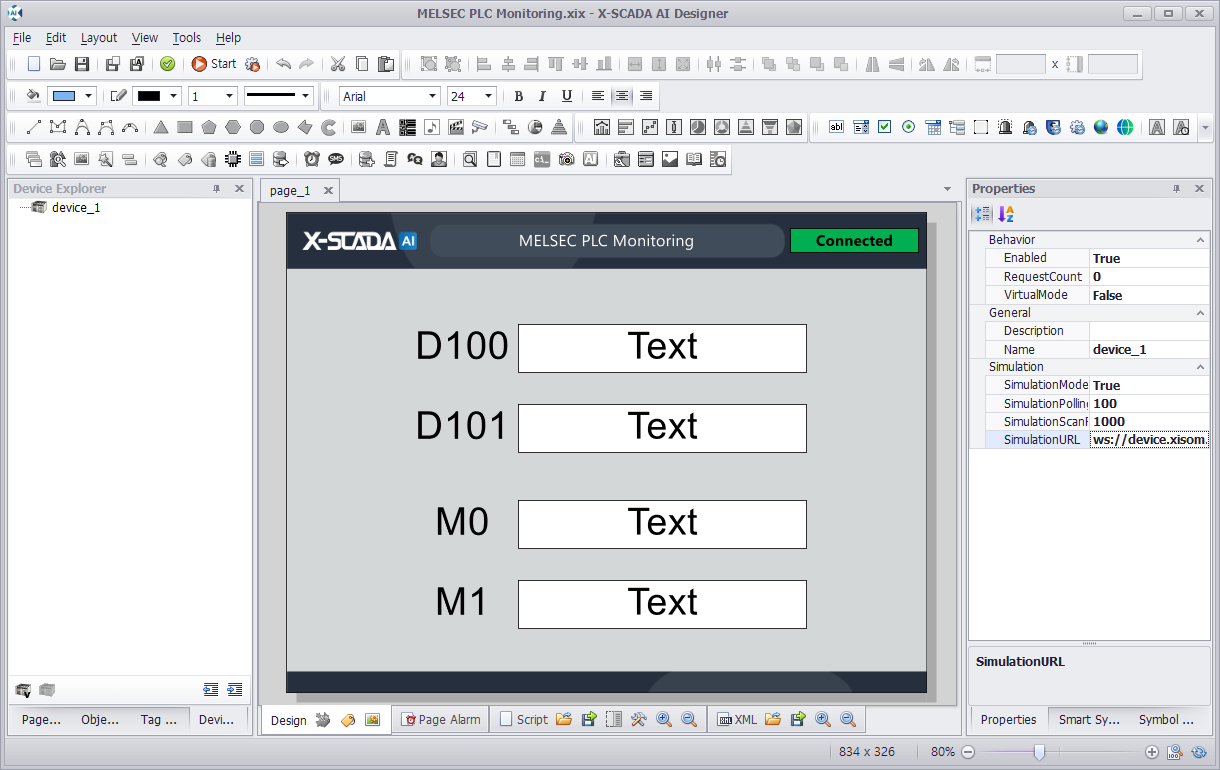1220x770 pixels.
Task: Switch to the XML tab
Action: 738,719
